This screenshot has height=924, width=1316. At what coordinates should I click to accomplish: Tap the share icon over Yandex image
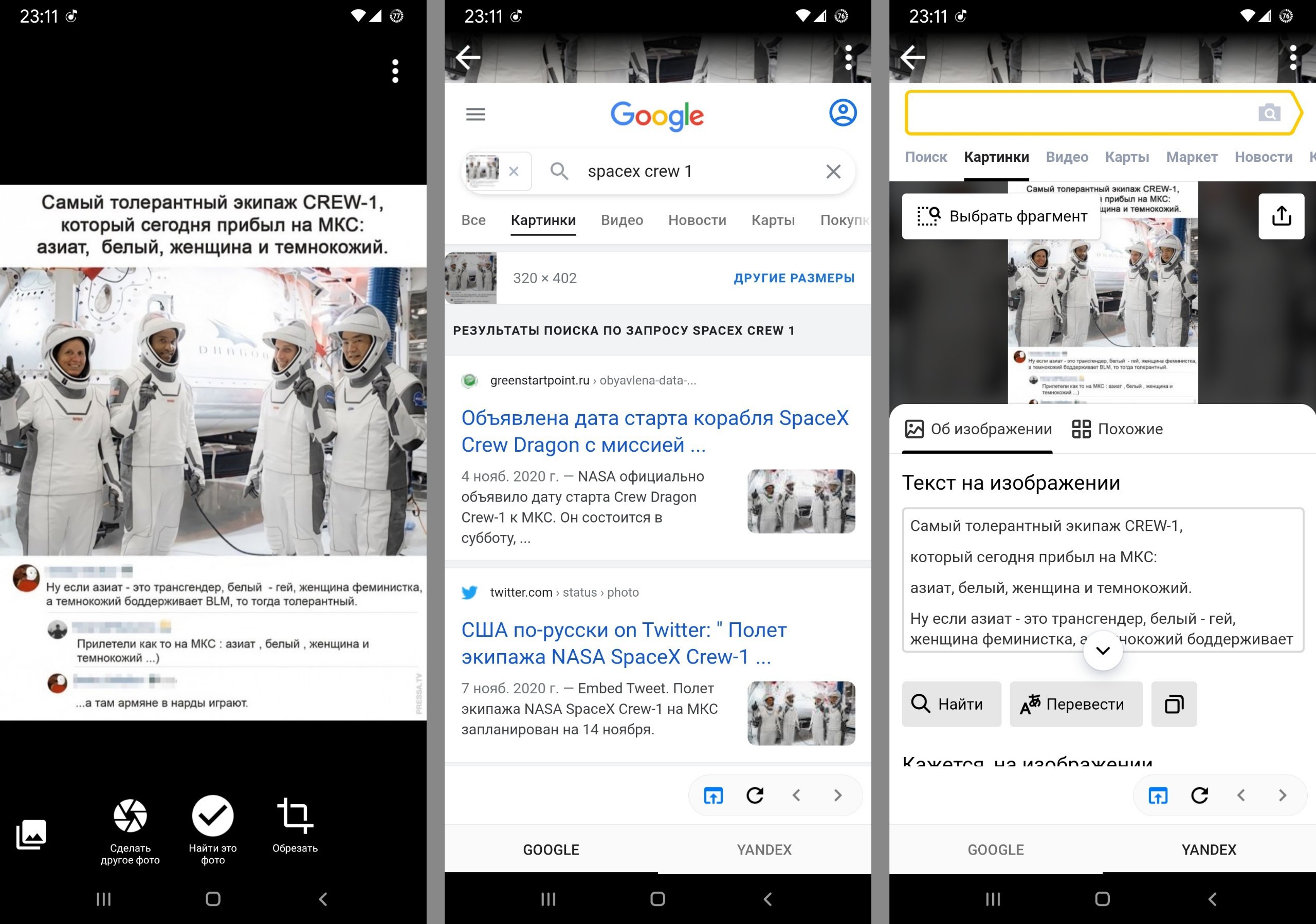[1281, 216]
